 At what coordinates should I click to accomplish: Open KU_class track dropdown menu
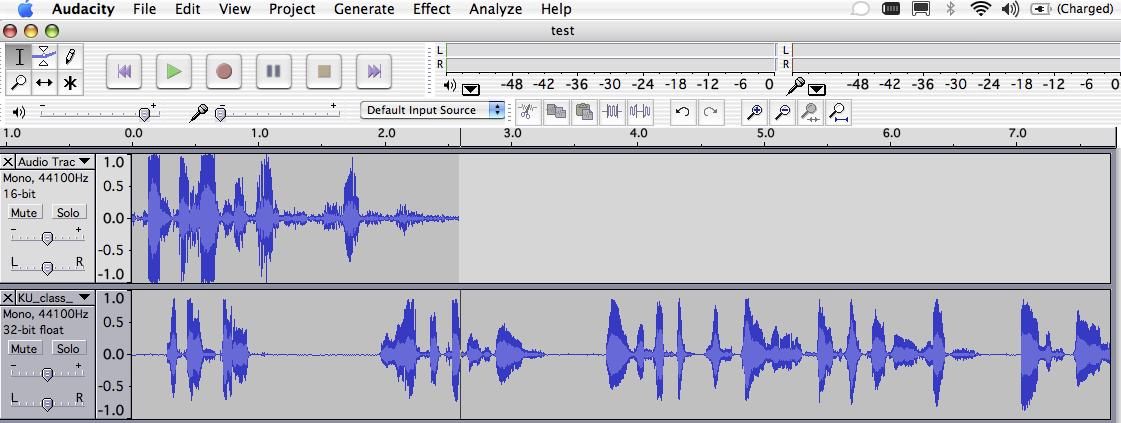coord(55,297)
